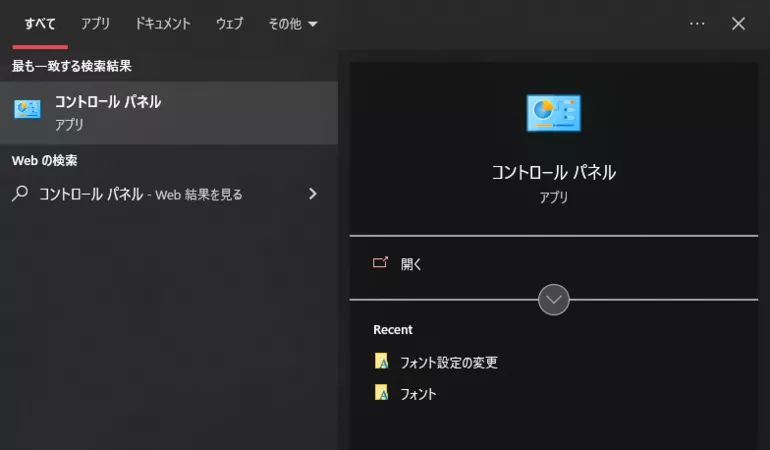This screenshot has height=450, width=770.
Task: Click the コントロール パネル icon in the results list
Action: (x=28, y=109)
